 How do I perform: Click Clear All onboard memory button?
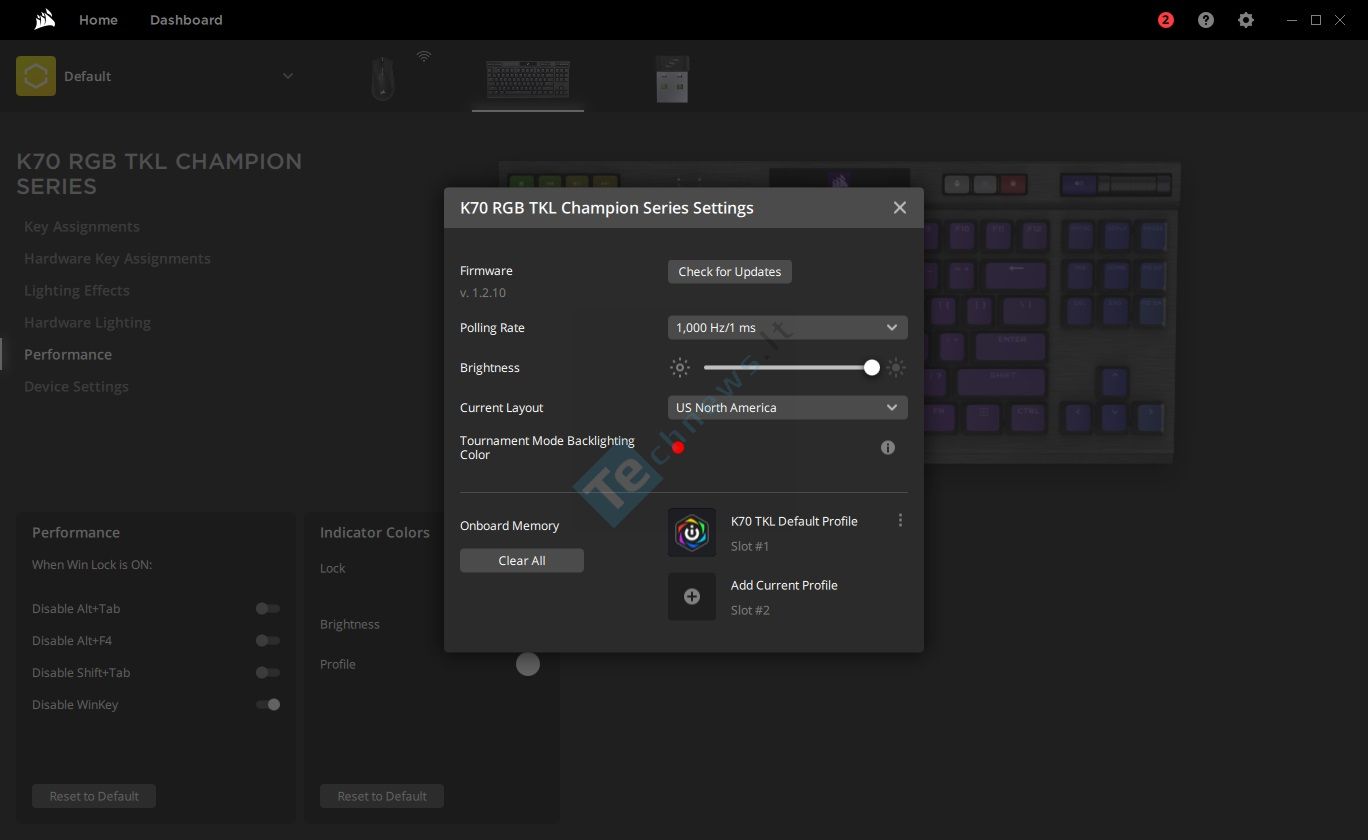pyautogui.click(x=522, y=561)
